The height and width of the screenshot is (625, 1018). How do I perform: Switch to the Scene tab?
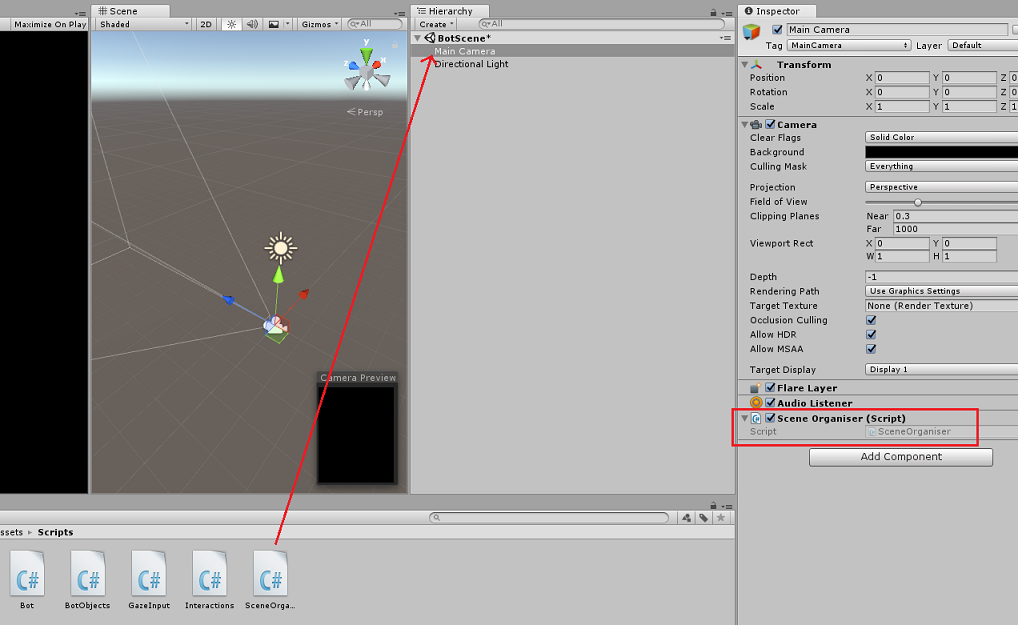121,10
